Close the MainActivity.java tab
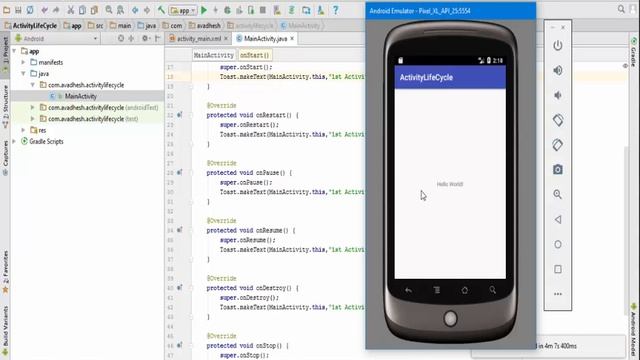The image size is (640, 360). [292, 39]
